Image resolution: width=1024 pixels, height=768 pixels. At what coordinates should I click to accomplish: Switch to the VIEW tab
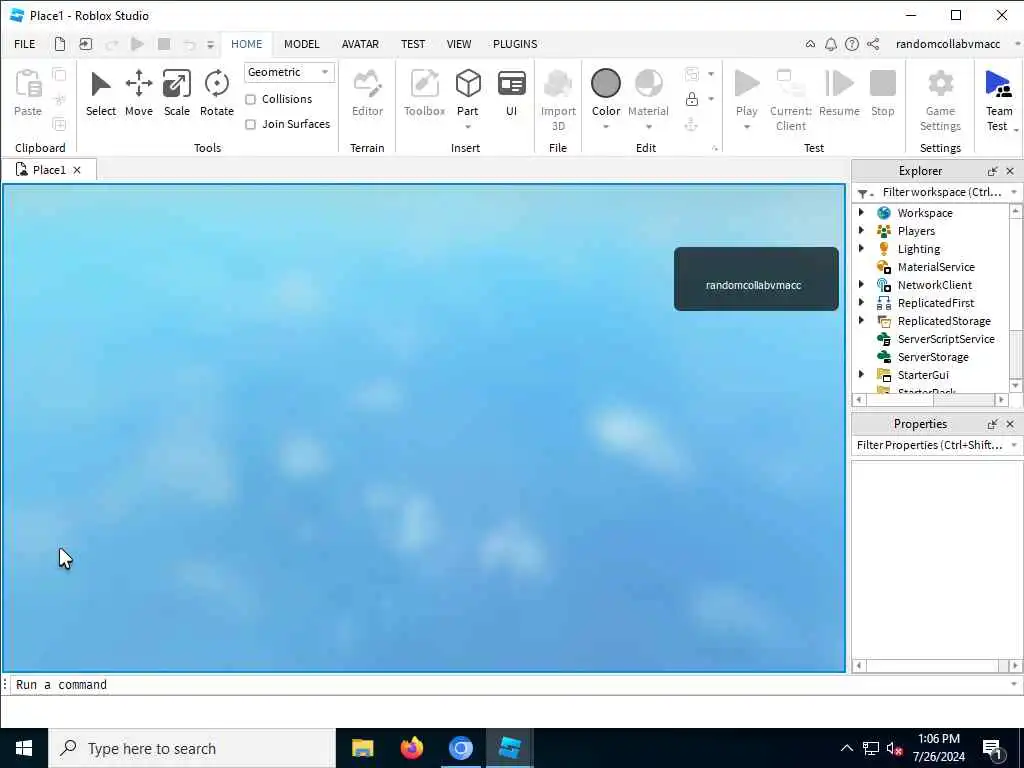click(458, 44)
